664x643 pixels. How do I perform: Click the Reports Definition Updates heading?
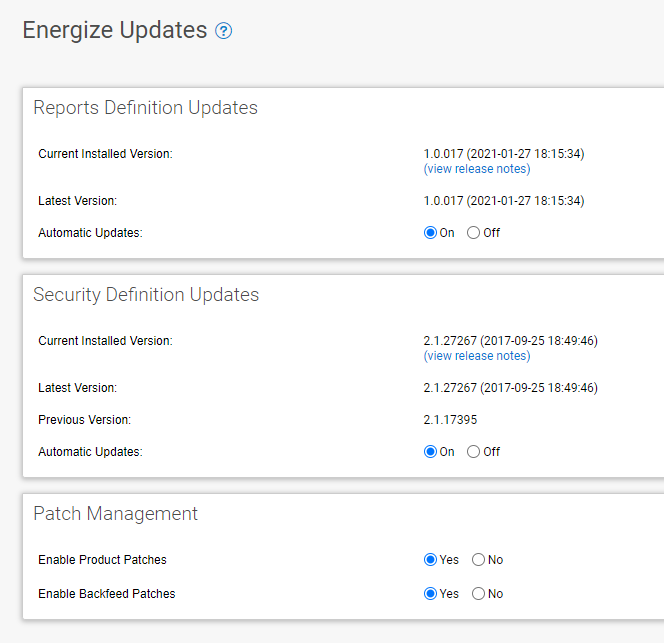coord(145,108)
